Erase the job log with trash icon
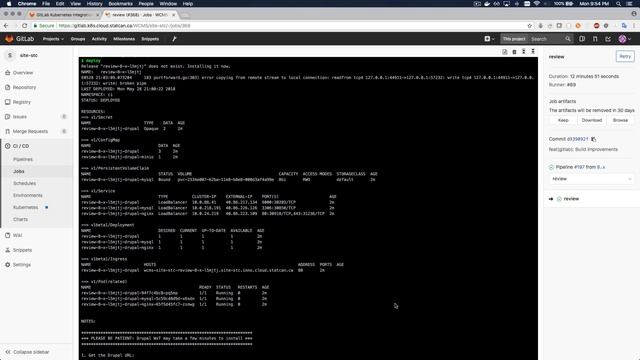 [514, 51]
